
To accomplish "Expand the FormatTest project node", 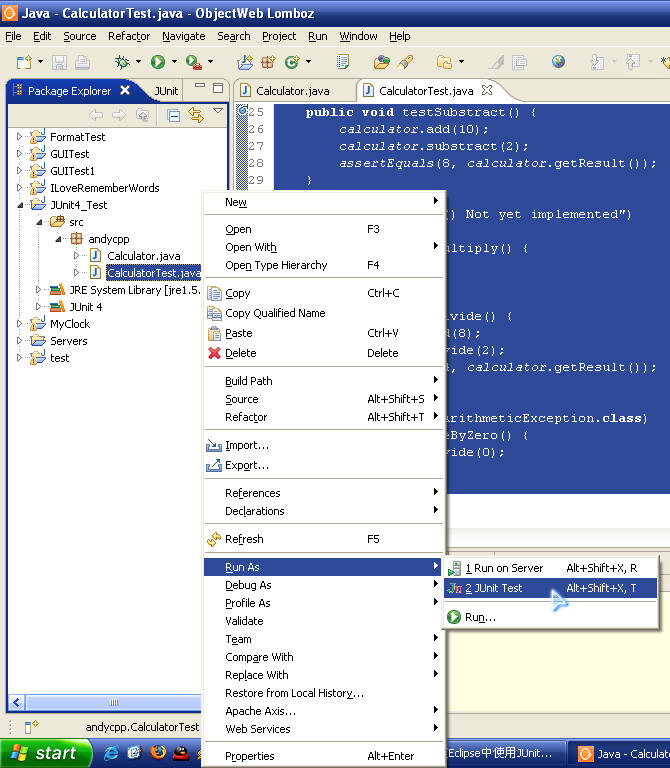I will click(x=19, y=137).
